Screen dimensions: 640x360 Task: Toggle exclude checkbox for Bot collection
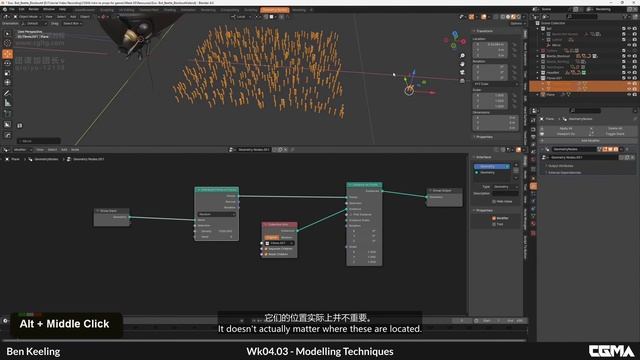pyautogui.click(x=624, y=29)
